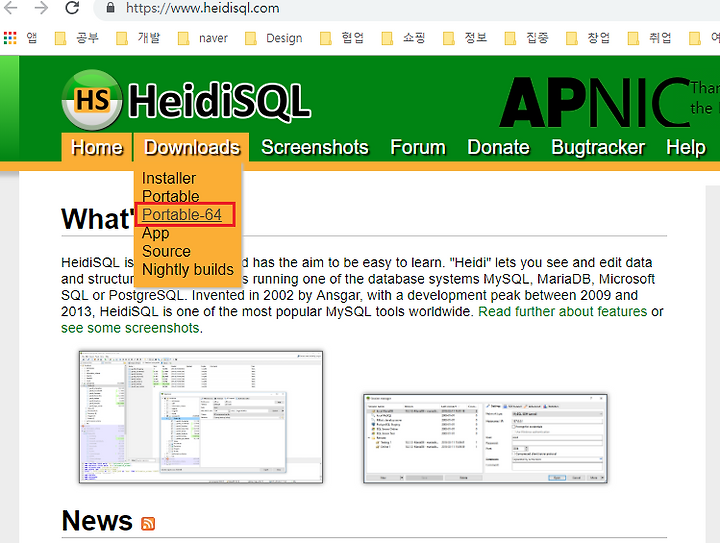Open the Bugtracker tab
Viewport: 720px width, 543px height.
click(598, 147)
